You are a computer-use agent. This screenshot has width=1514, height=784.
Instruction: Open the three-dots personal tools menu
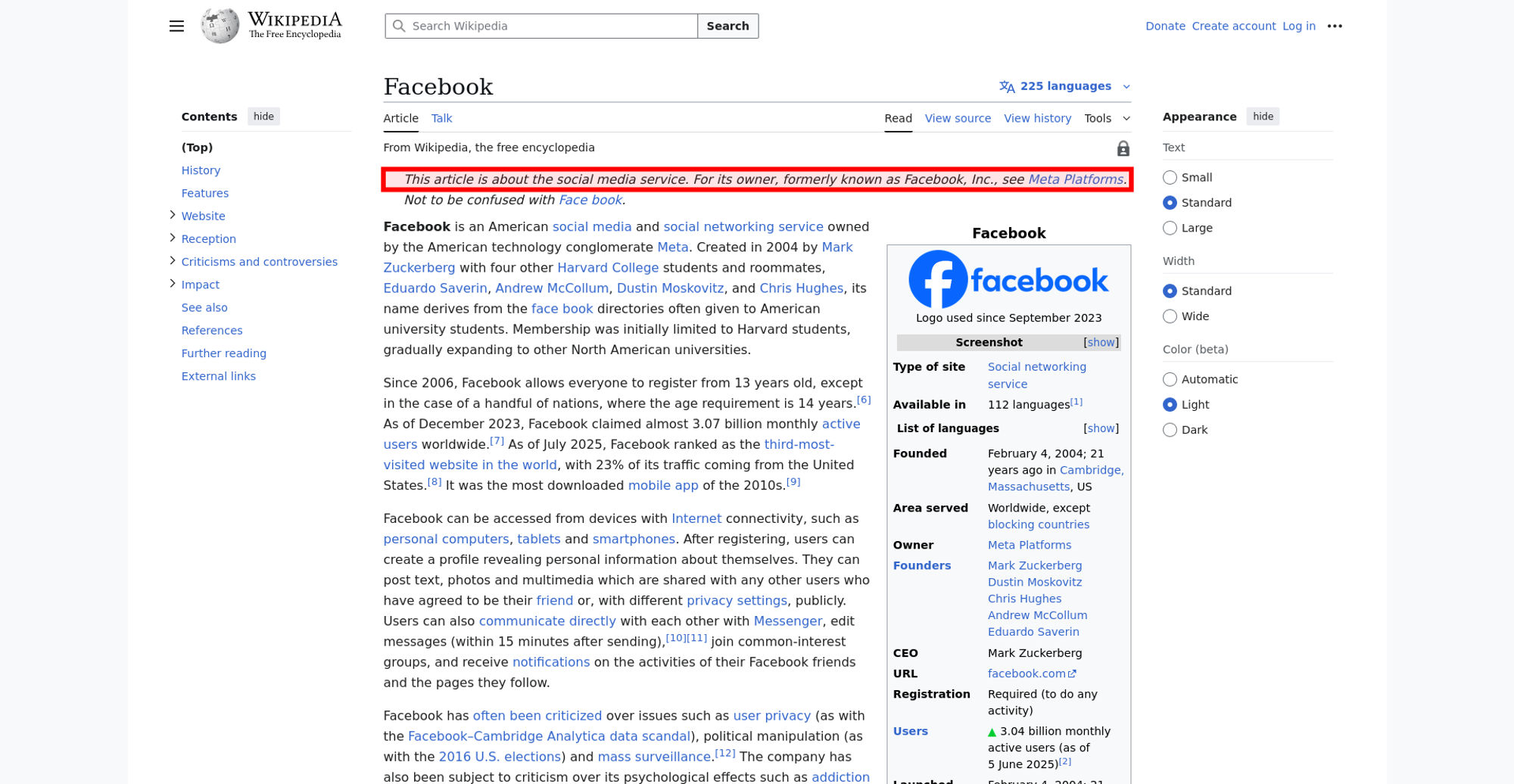(x=1335, y=26)
